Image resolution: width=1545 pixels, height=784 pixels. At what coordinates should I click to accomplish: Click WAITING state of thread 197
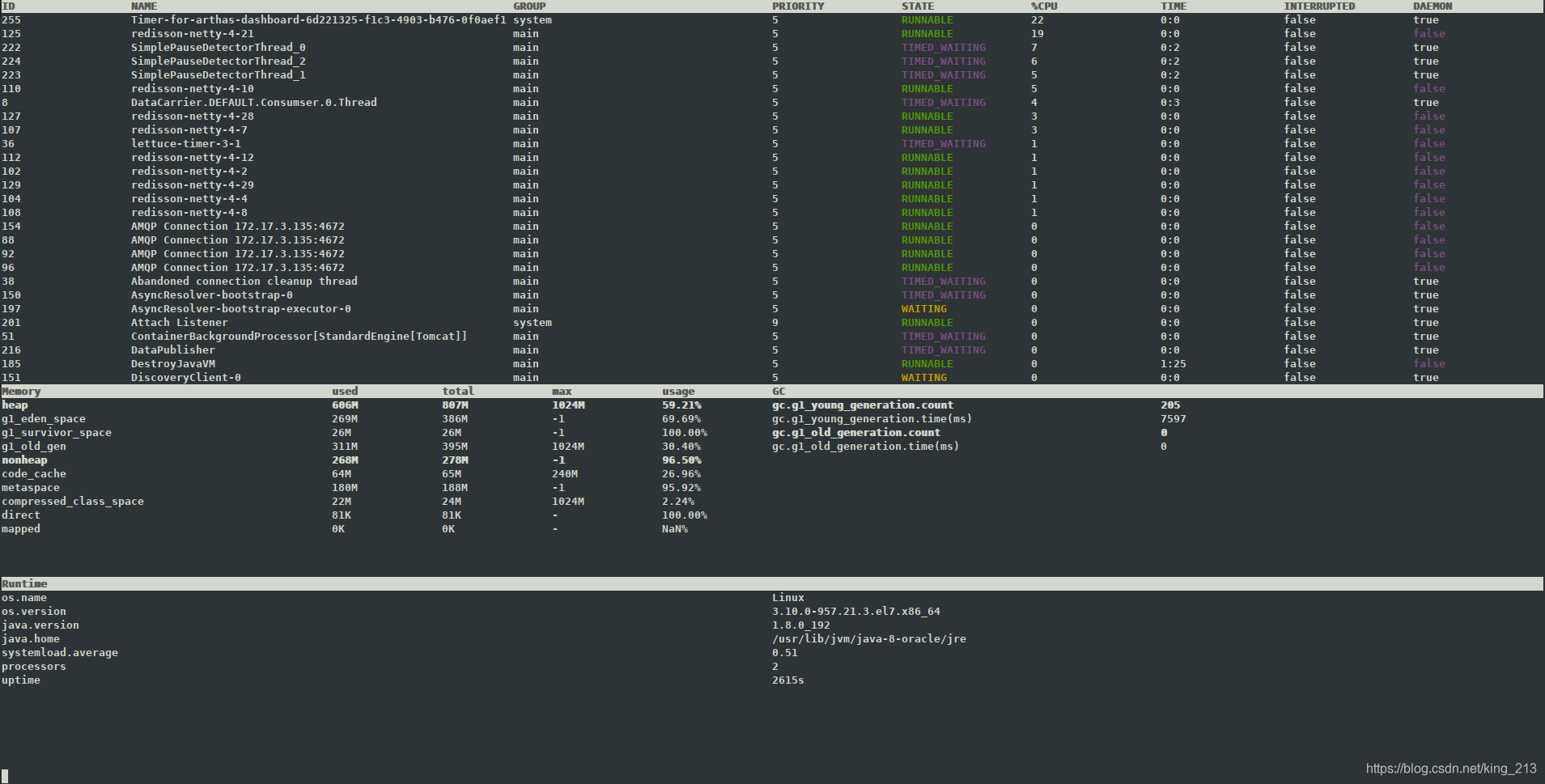(x=924, y=309)
